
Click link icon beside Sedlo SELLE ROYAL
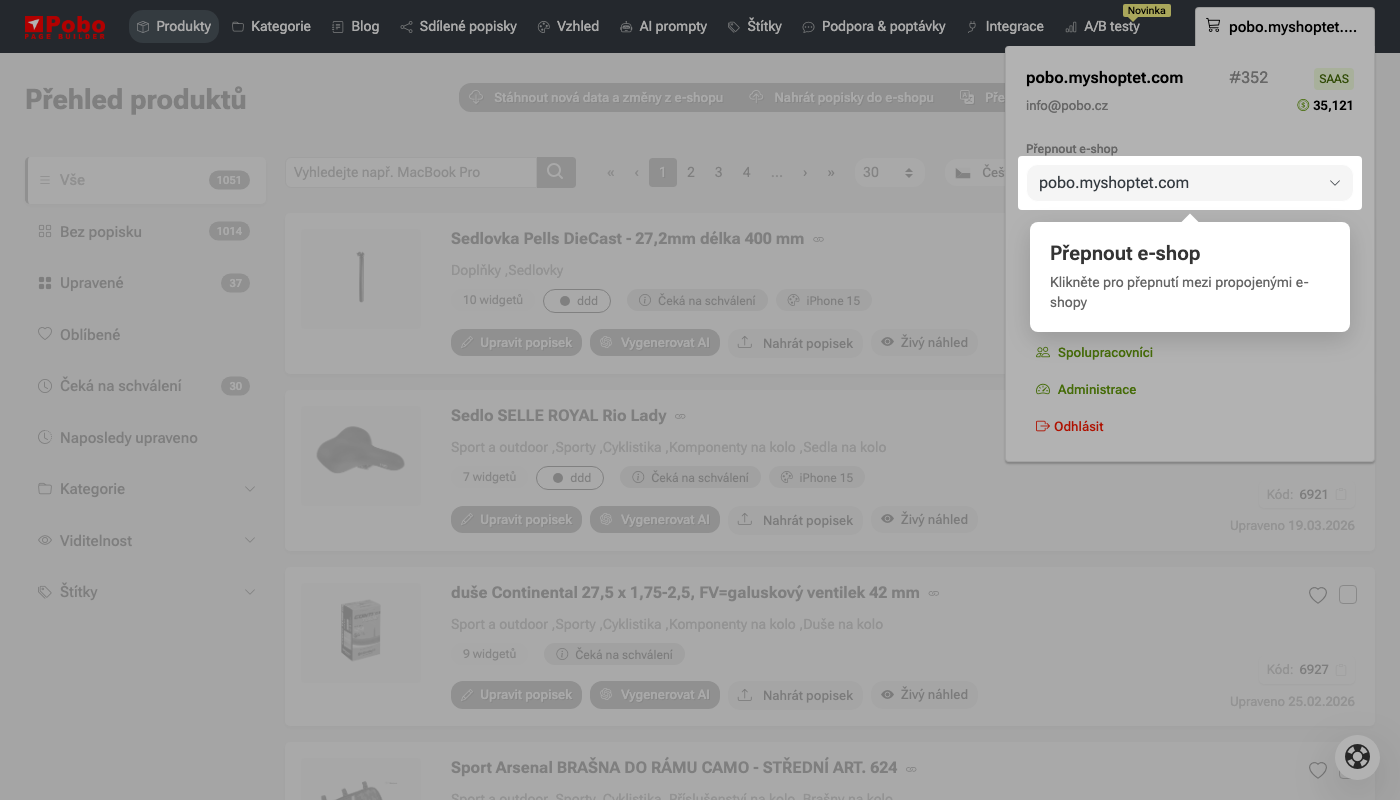(x=680, y=416)
